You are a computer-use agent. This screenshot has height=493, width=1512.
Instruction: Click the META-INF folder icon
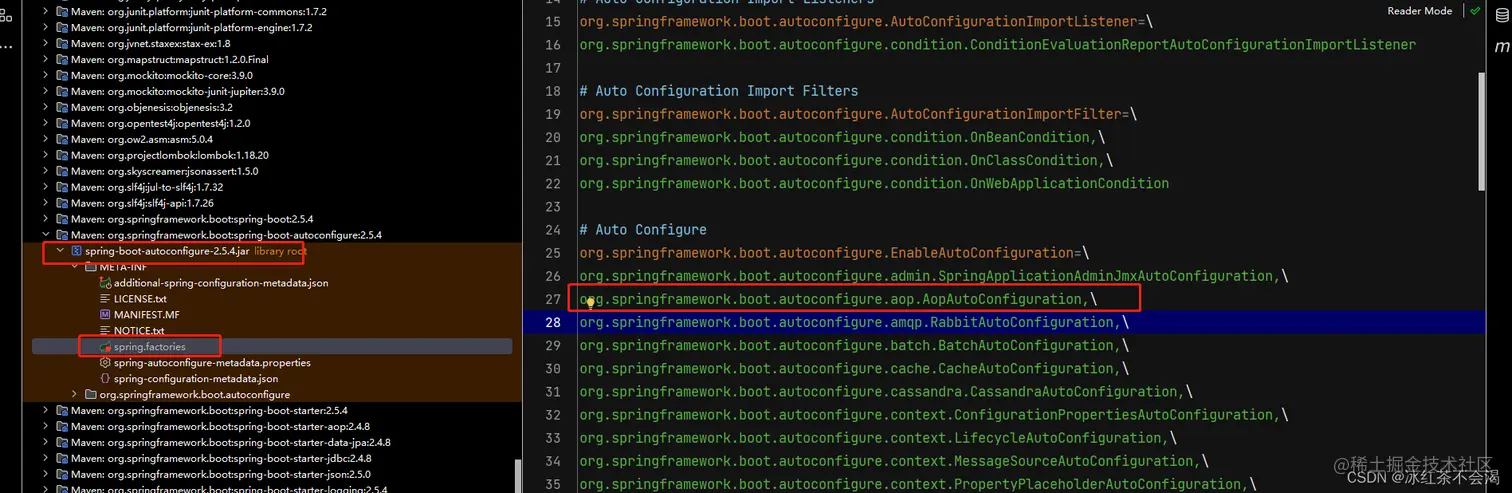point(91,267)
